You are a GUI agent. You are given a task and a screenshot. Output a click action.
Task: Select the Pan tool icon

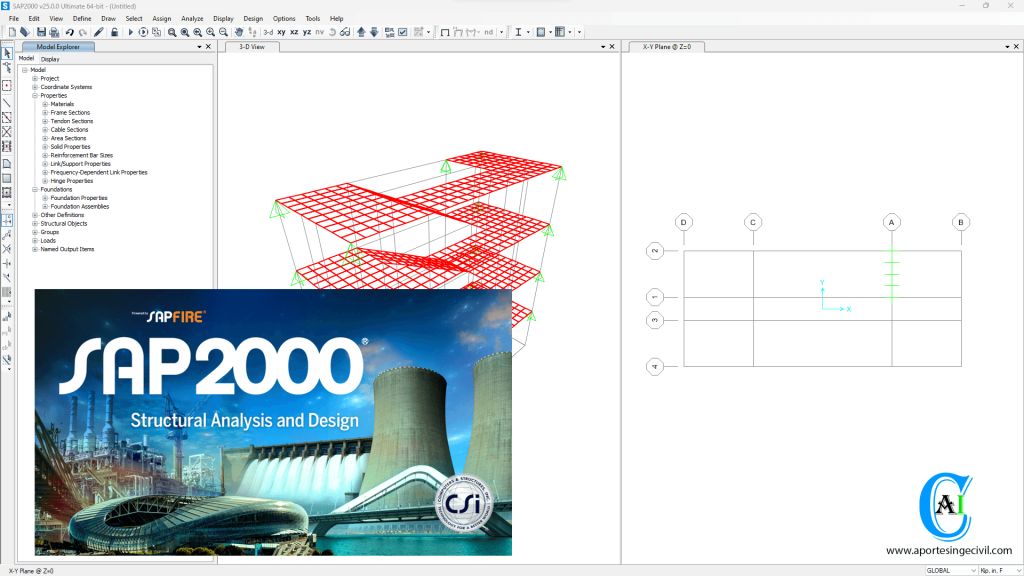click(x=239, y=31)
